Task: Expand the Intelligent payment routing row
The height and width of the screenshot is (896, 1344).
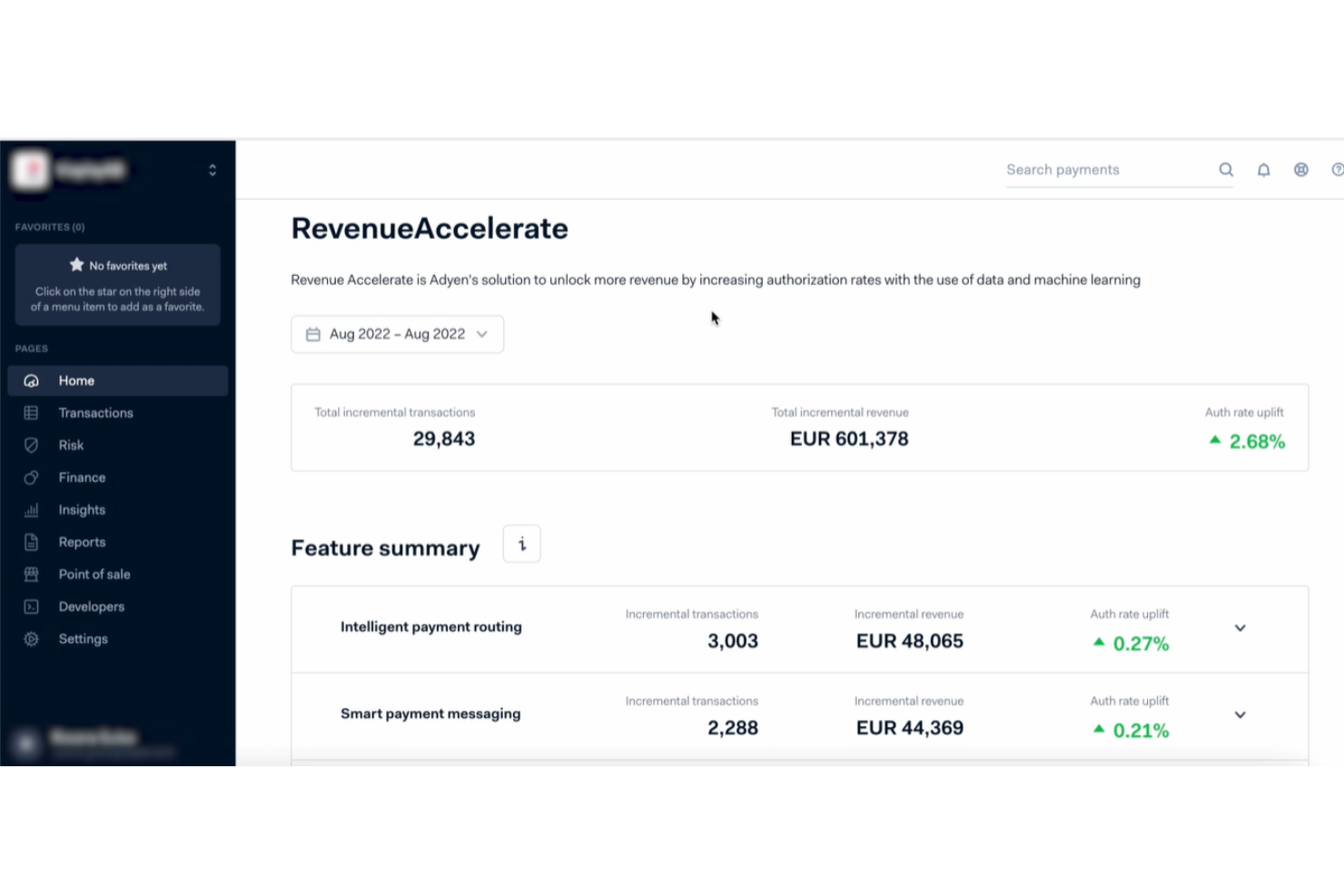Action: tap(1240, 628)
